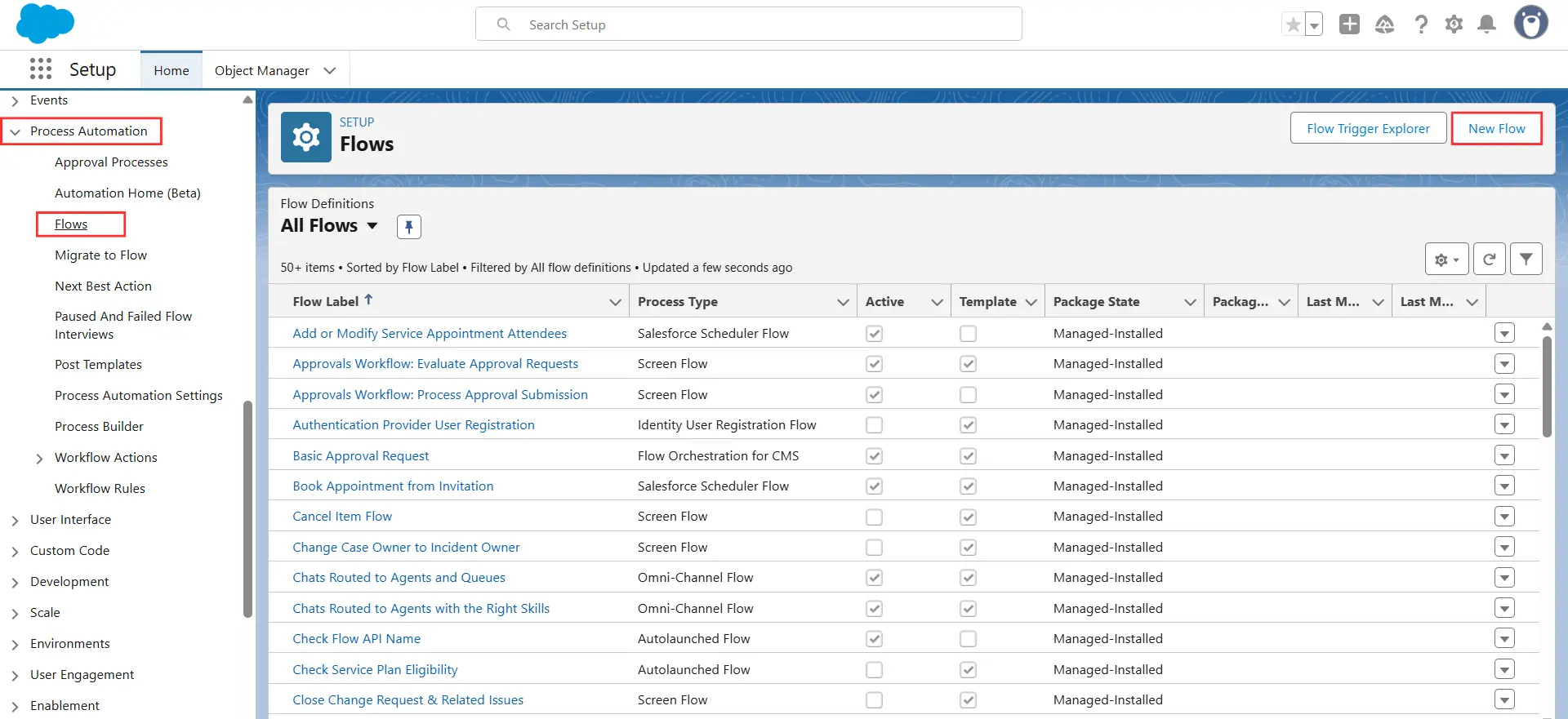
Task: Open row actions for Check Flow API Name
Action: tap(1504, 638)
